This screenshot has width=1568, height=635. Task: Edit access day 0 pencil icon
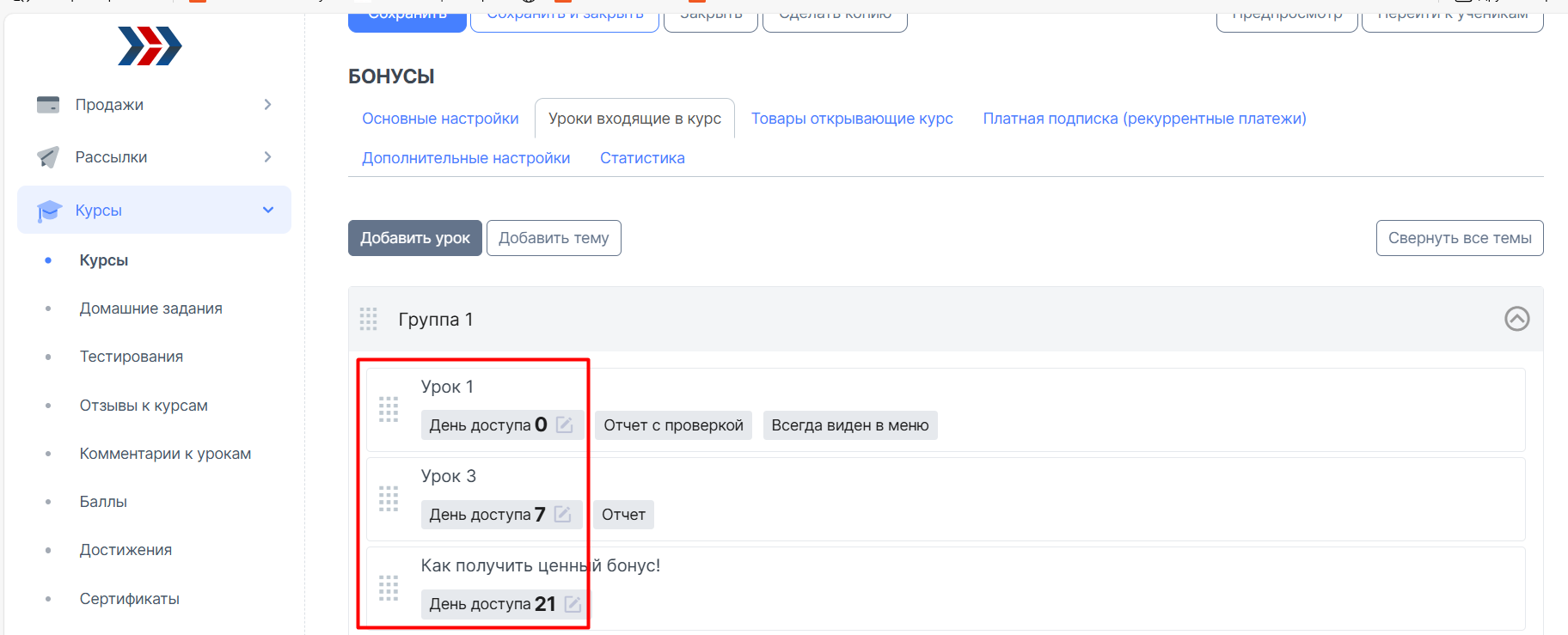(x=565, y=424)
